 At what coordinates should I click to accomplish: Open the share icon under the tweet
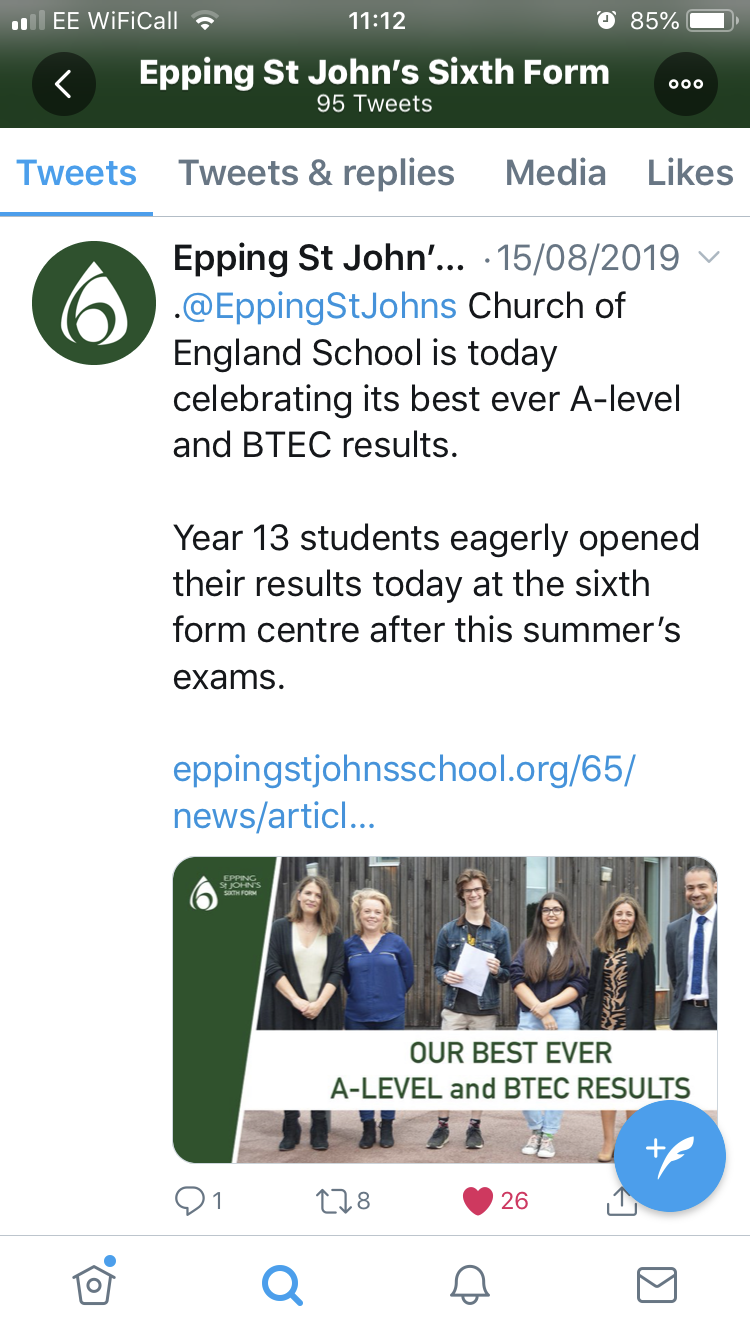click(622, 1200)
